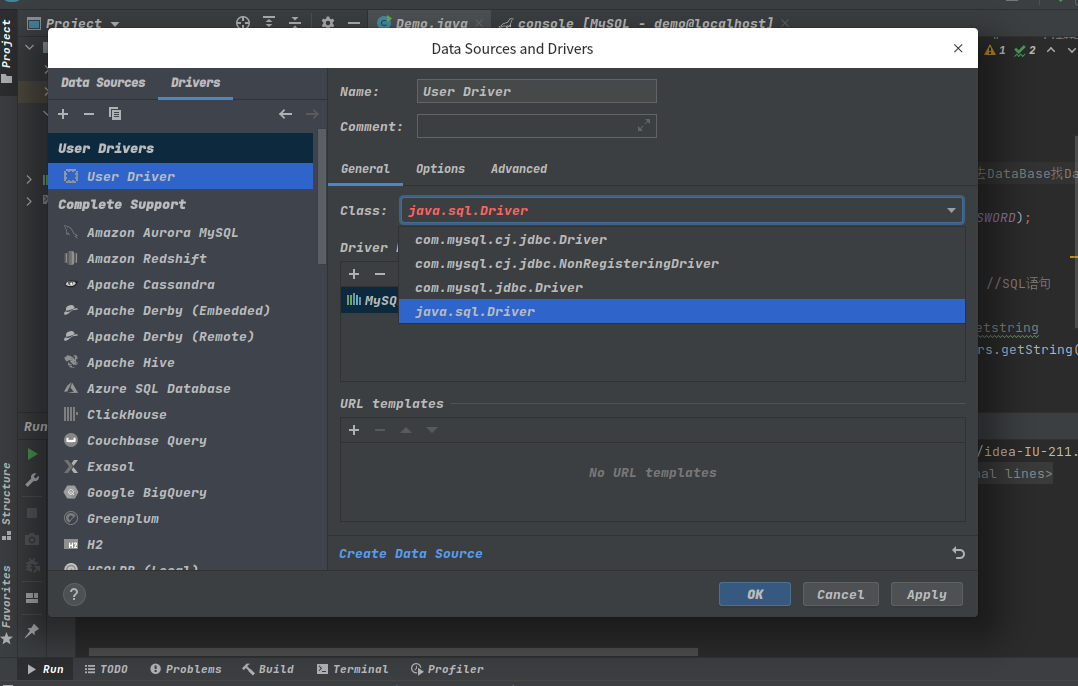Switch to the Data Sources tab

[x=103, y=83]
